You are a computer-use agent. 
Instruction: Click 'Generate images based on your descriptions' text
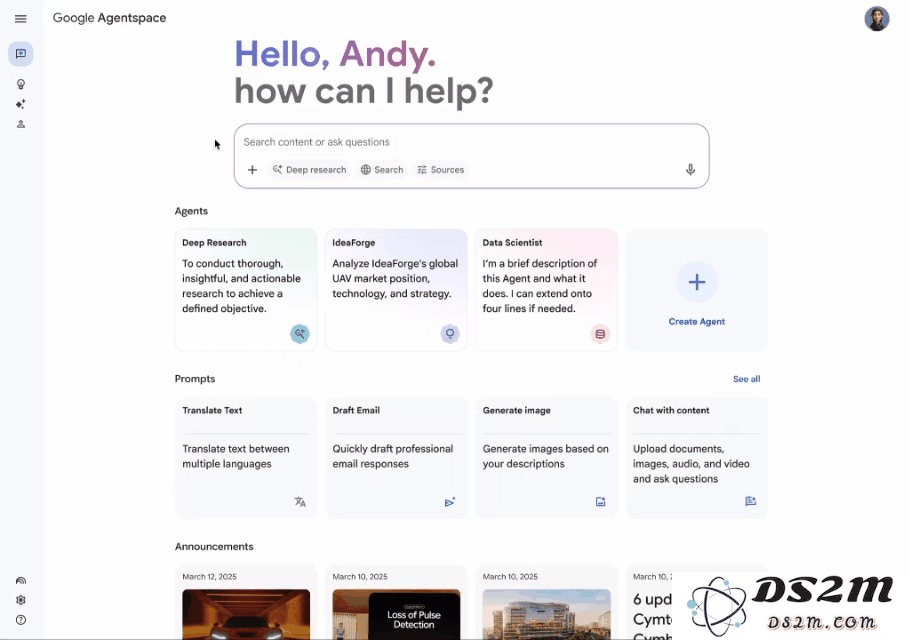pyautogui.click(x=546, y=456)
